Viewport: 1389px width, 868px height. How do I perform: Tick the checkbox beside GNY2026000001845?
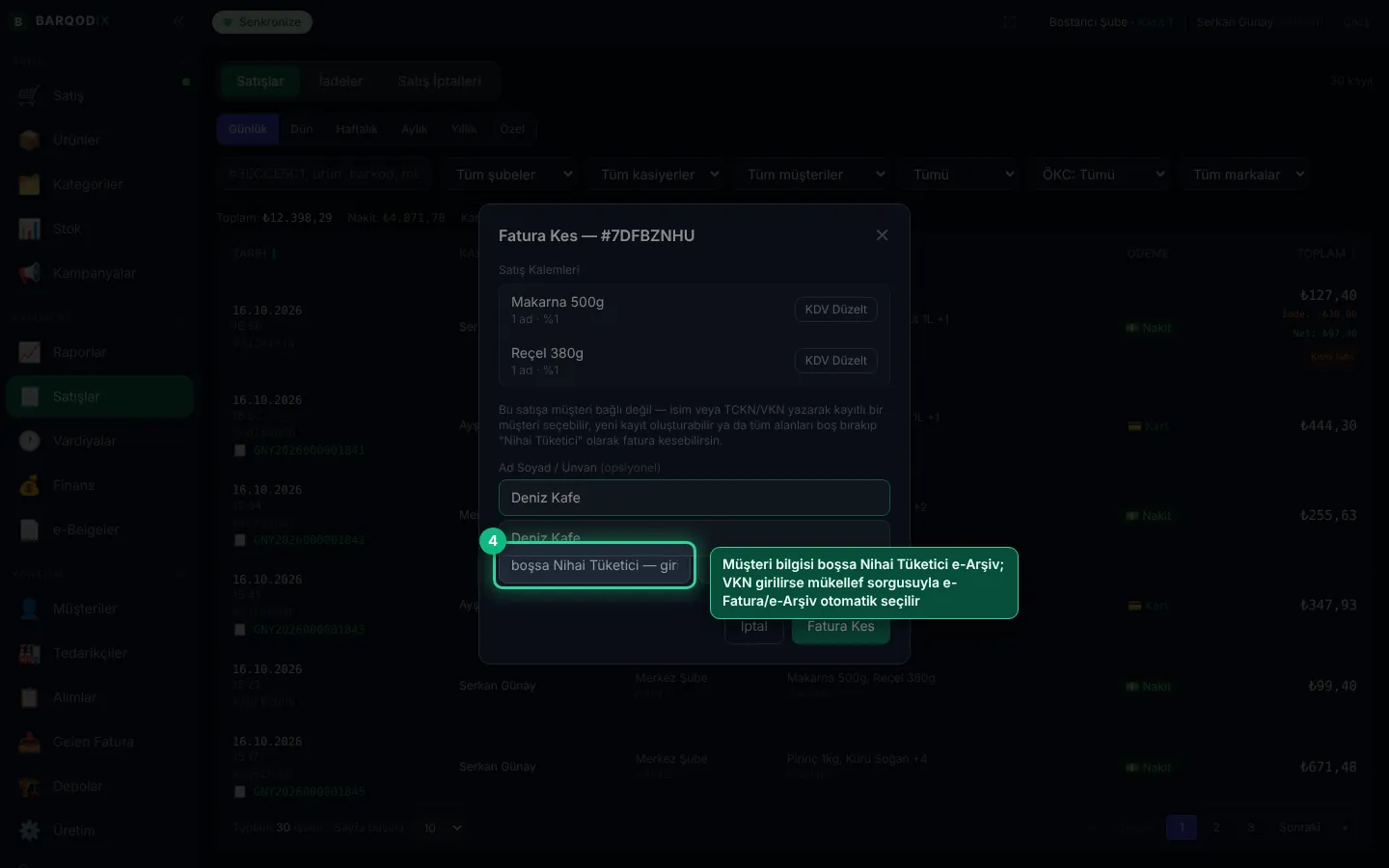click(x=239, y=792)
